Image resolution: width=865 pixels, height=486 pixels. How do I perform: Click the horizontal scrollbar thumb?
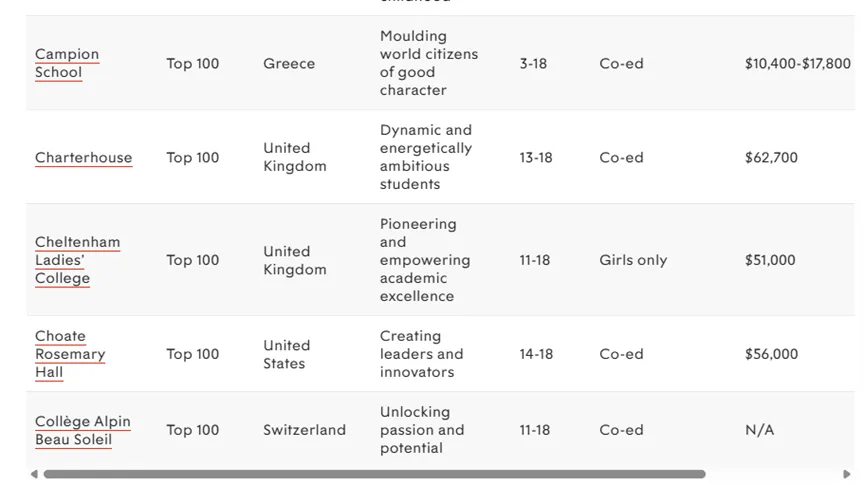click(x=374, y=474)
